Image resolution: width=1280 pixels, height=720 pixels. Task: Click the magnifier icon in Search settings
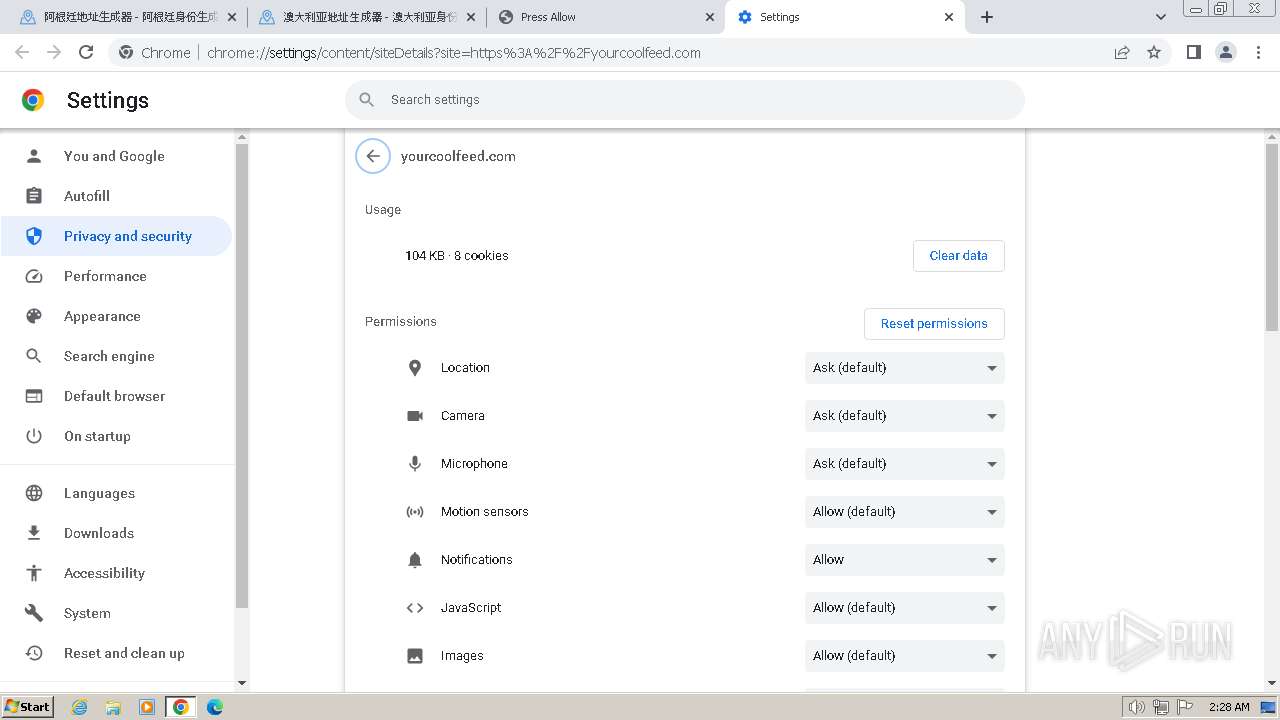pyautogui.click(x=367, y=100)
